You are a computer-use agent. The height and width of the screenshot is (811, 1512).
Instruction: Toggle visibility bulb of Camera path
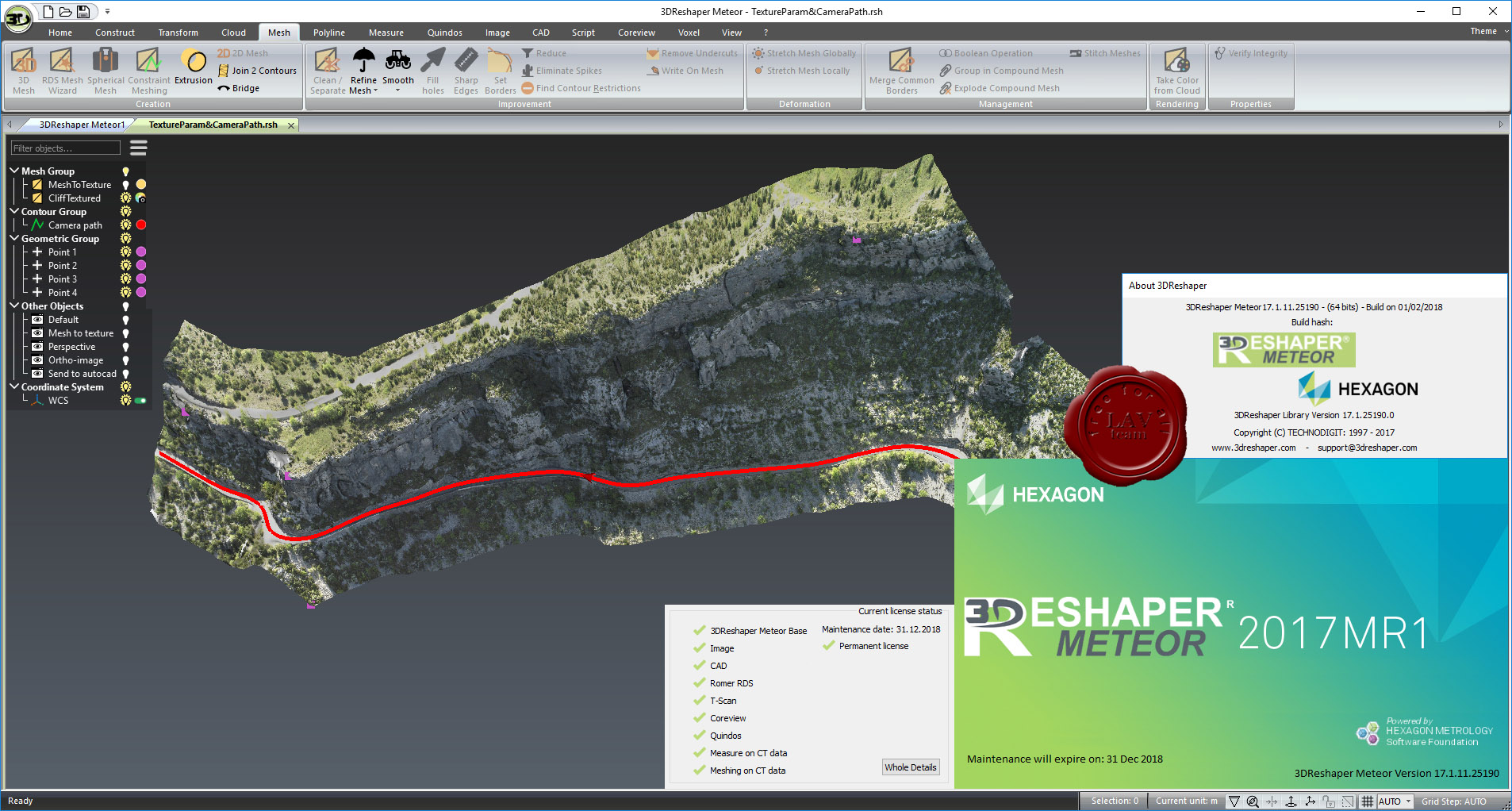pyautogui.click(x=125, y=225)
